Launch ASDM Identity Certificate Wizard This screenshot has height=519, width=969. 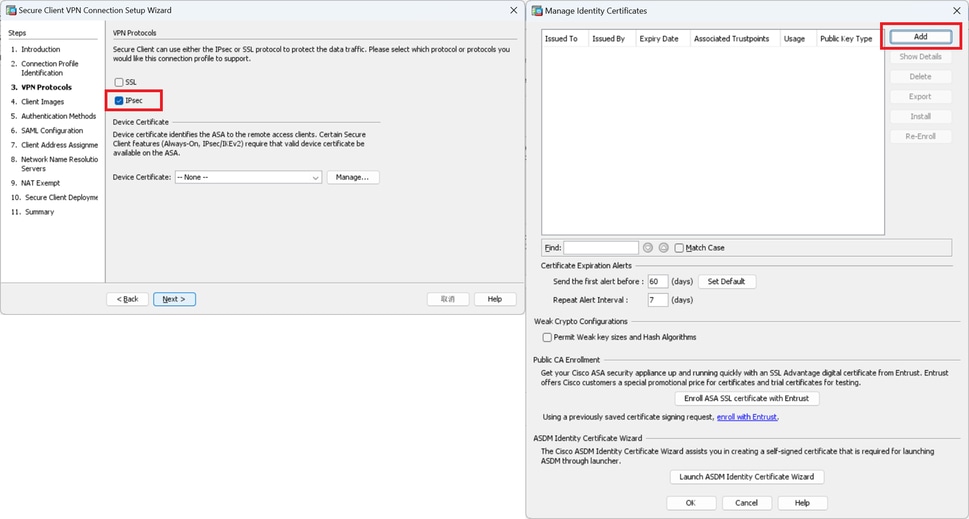point(747,477)
